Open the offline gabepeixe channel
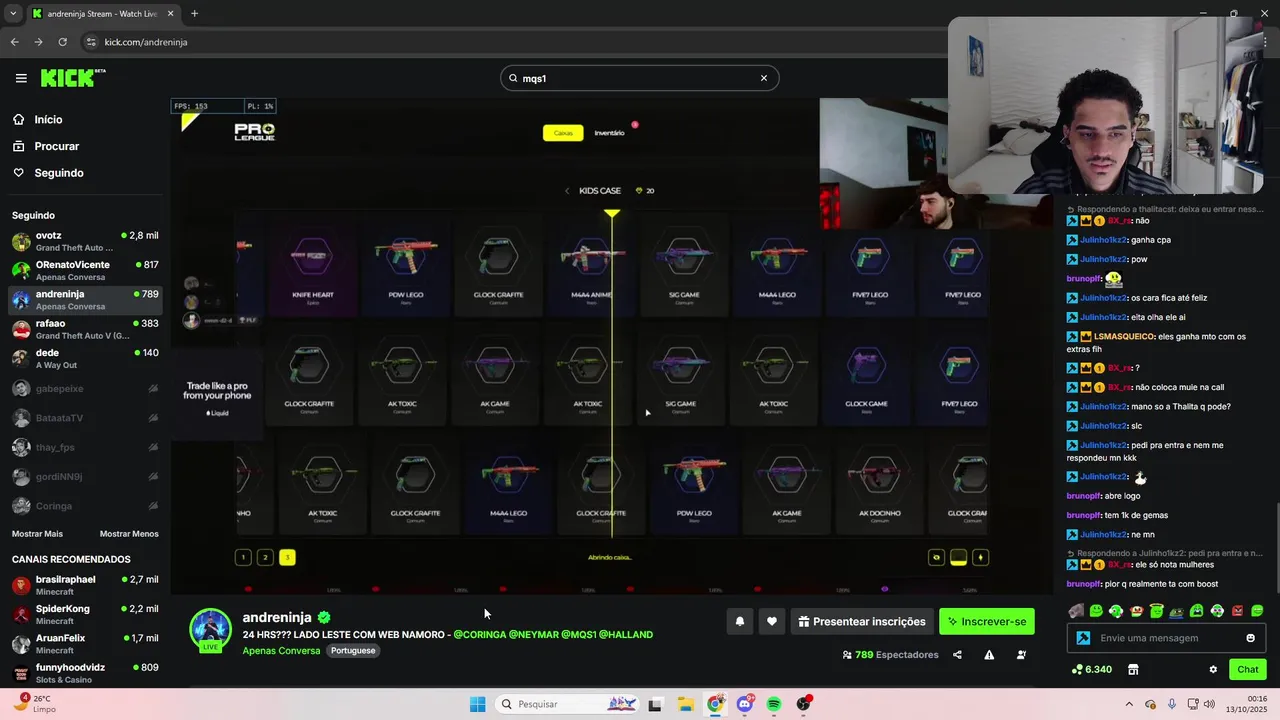The height and width of the screenshot is (720, 1280). [85, 388]
